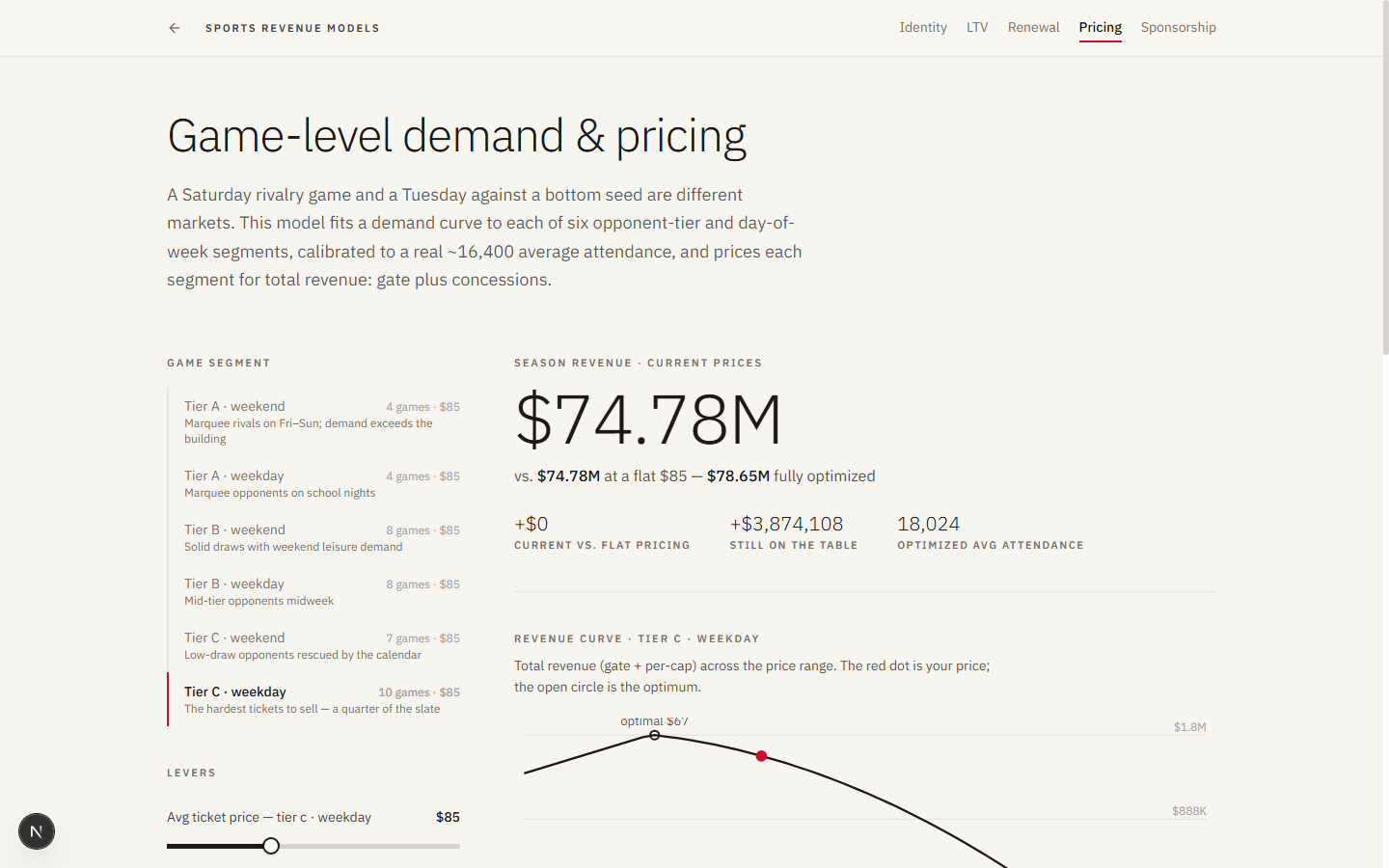Image resolution: width=1389 pixels, height=868 pixels.
Task: Click the $85 ticket price value label
Action: (x=448, y=817)
